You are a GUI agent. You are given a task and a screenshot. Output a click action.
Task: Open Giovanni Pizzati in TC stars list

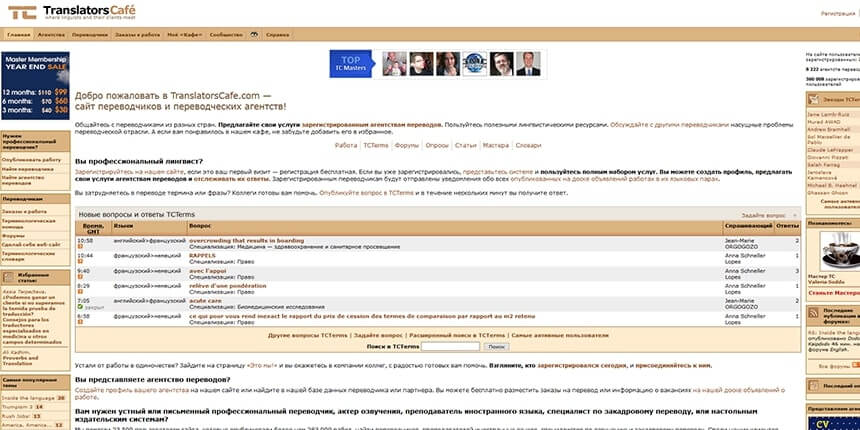point(827,157)
